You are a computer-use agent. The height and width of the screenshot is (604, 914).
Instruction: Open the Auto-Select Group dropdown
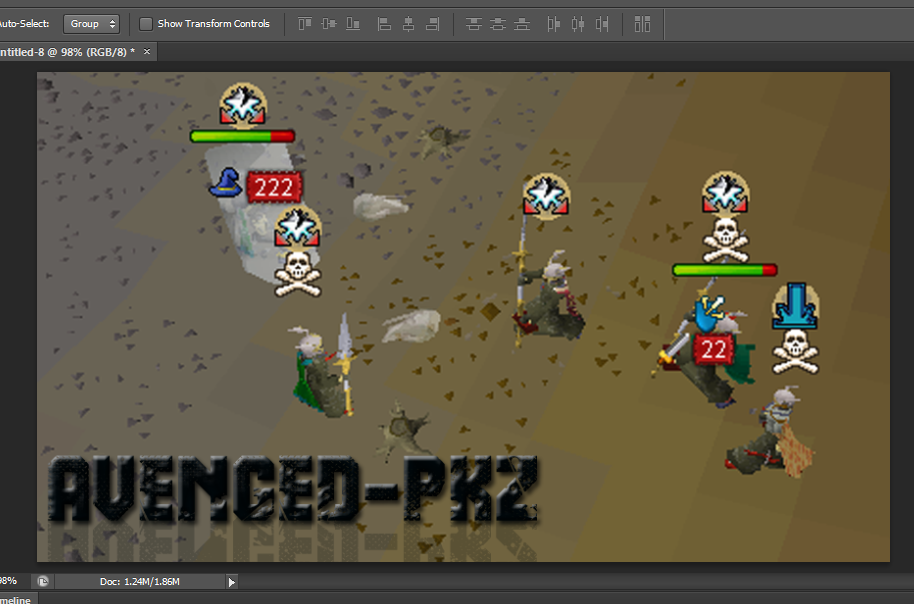pos(91,24)
